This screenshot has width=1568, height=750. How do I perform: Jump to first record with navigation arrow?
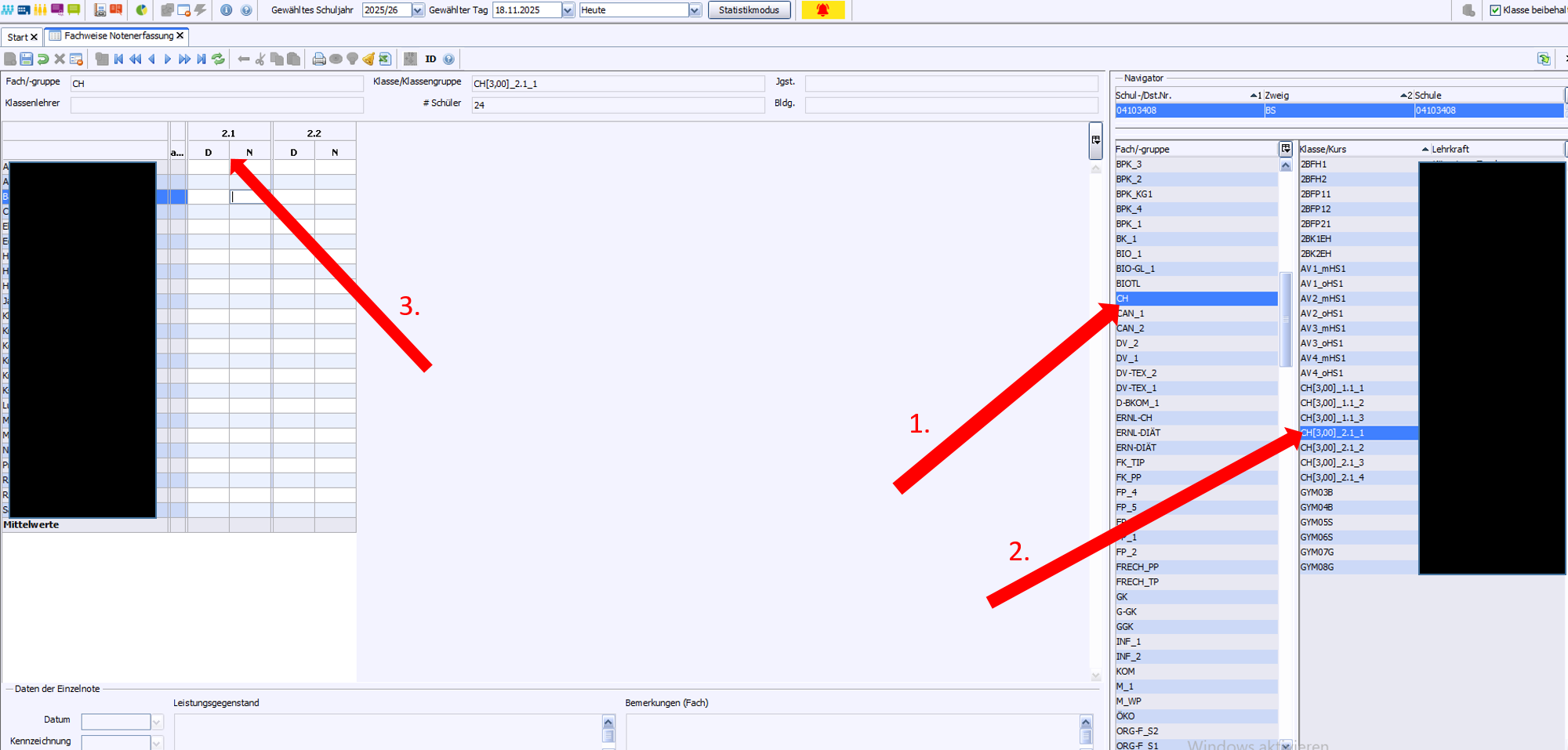[x=118, y=59]
